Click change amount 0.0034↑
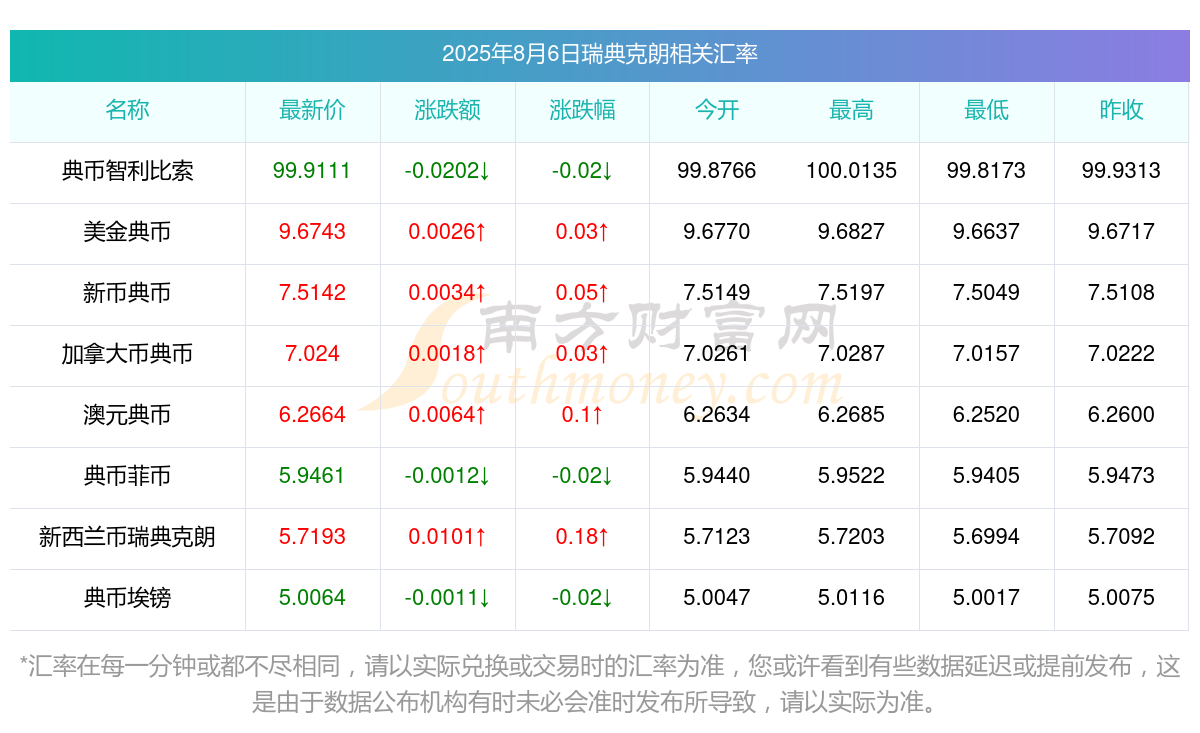 pyautogui.click(x=447, y=293)
